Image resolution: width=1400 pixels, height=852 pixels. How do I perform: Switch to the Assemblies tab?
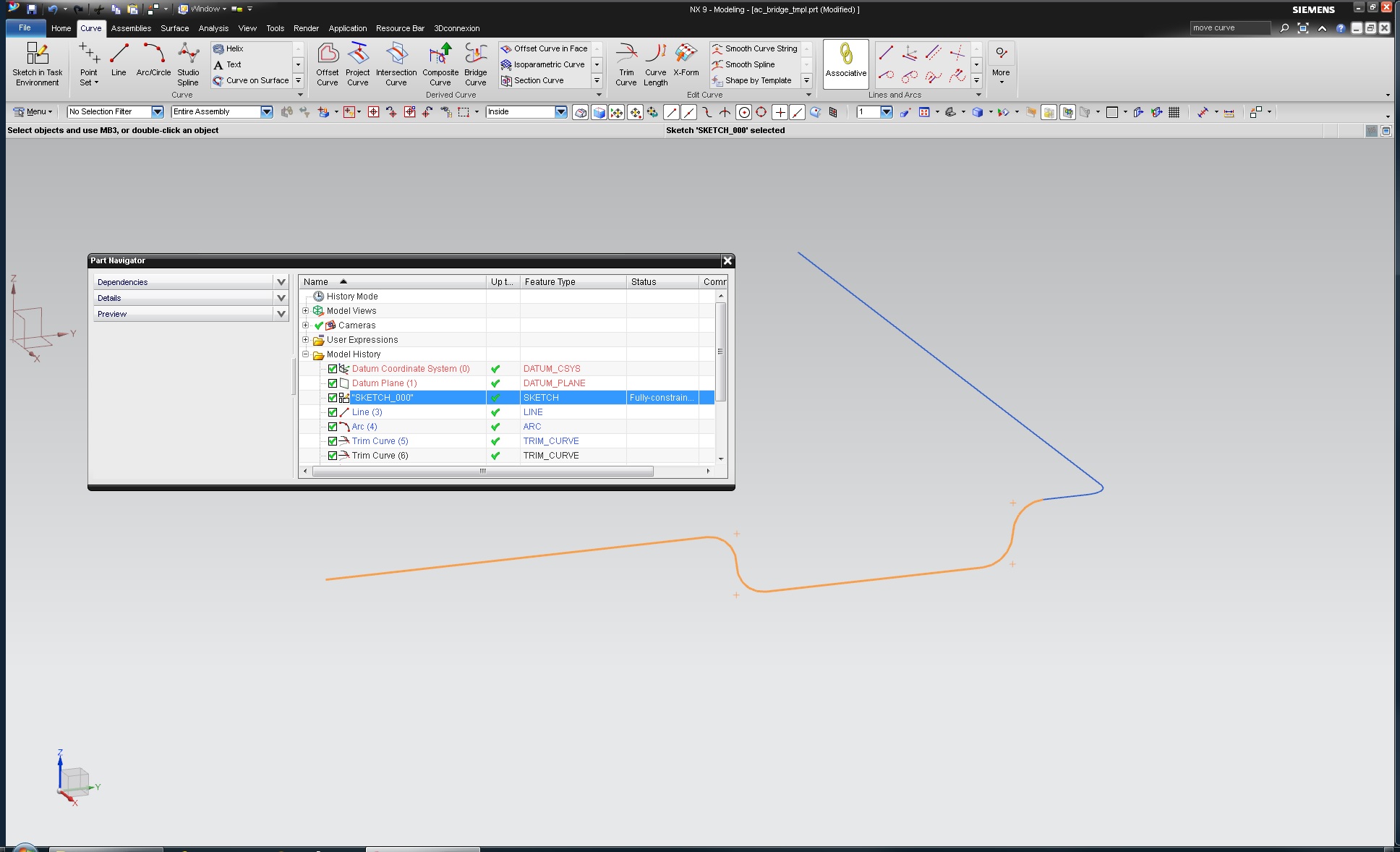point(131,28)
